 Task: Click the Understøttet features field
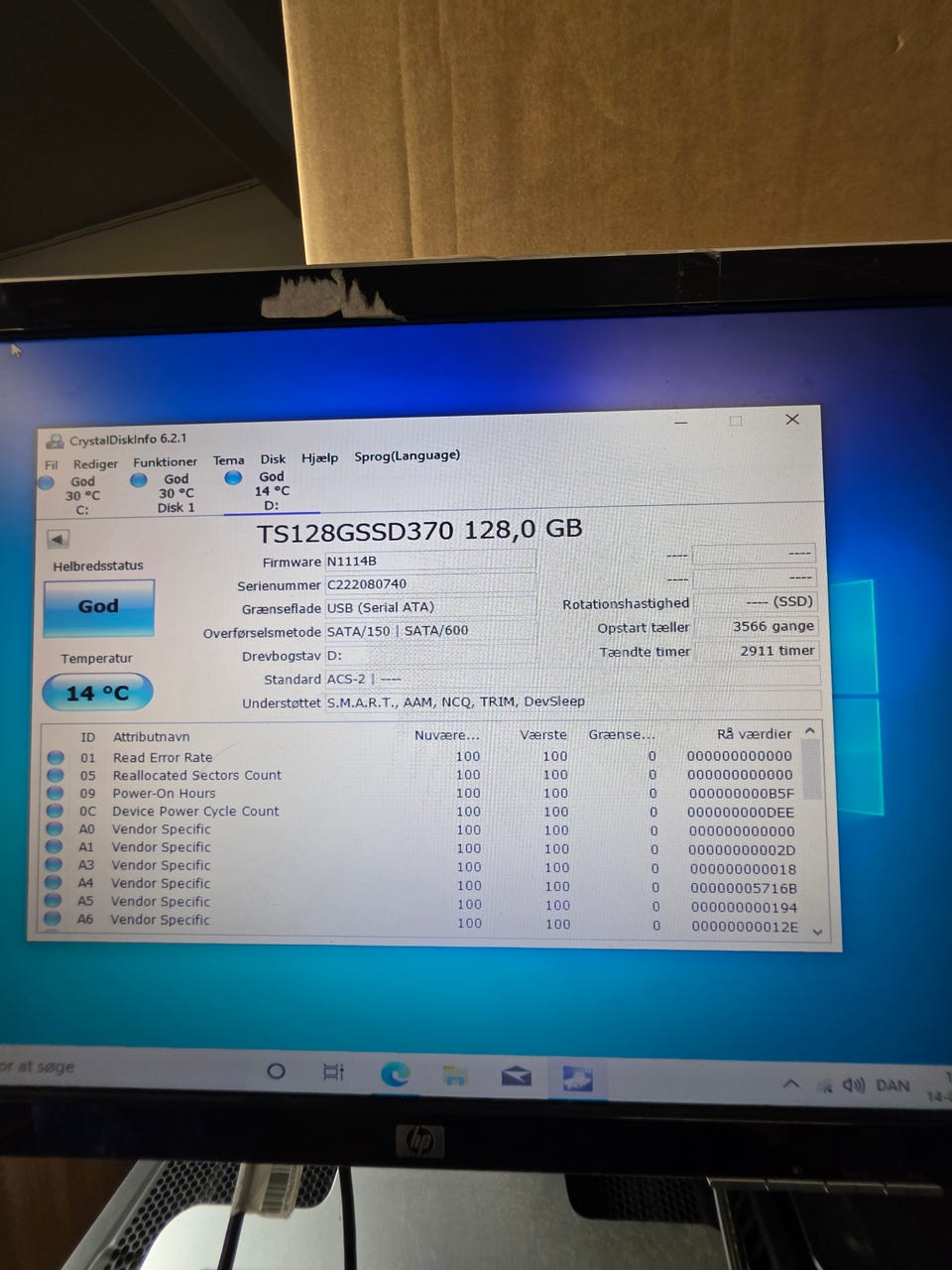572,701
